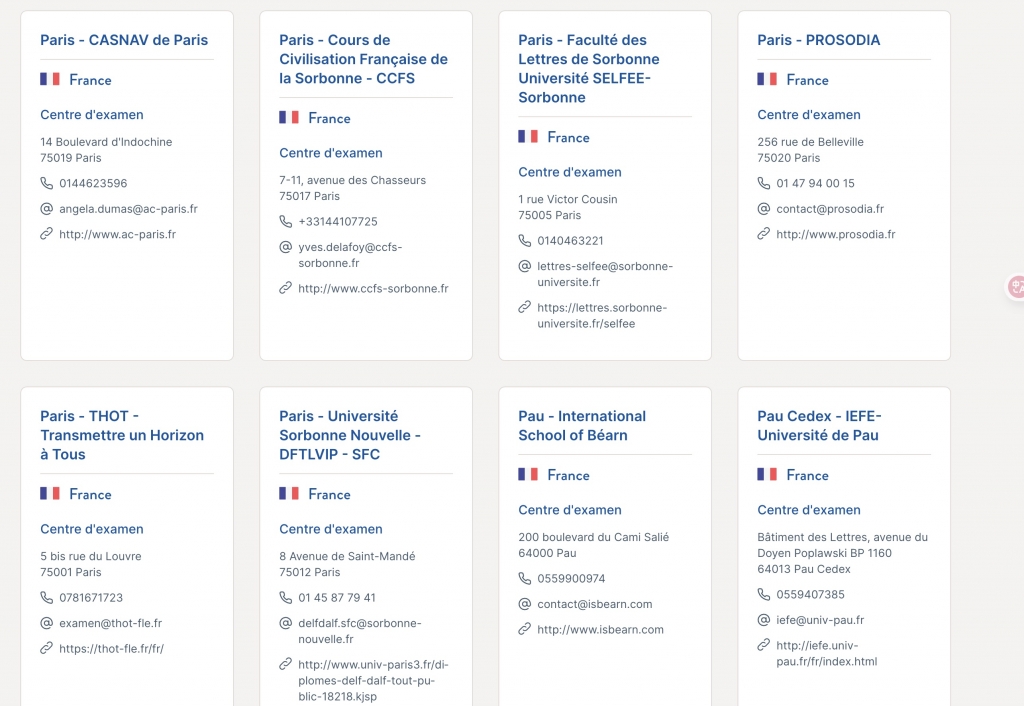This screenshot has height=706, width=1024.
Task: Click the Paris - Université Sorbonne Nouvelle card title
Action: 349,435
